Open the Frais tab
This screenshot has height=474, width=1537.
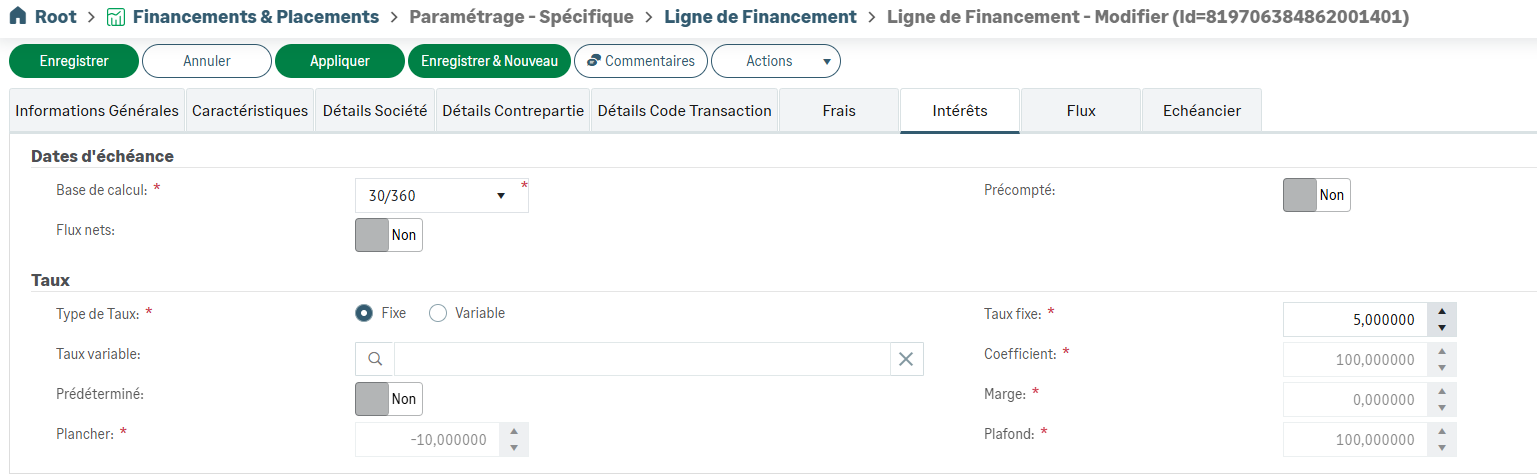pos(839,111)
